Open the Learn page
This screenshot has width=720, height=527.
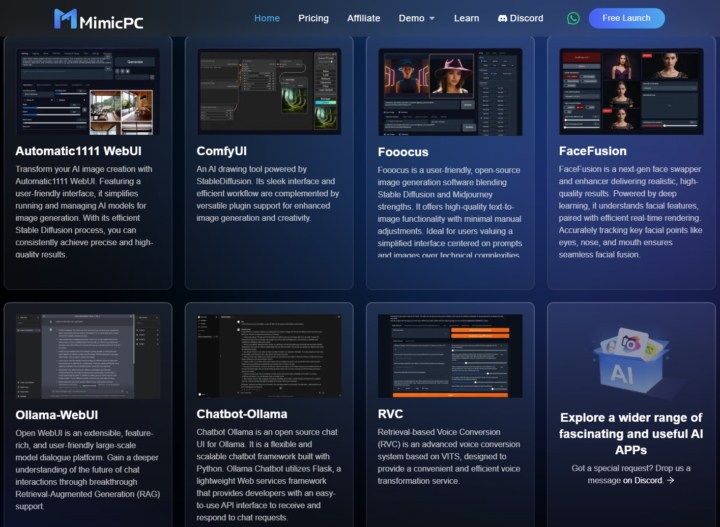pyautogui.click(x=466, y=18)
